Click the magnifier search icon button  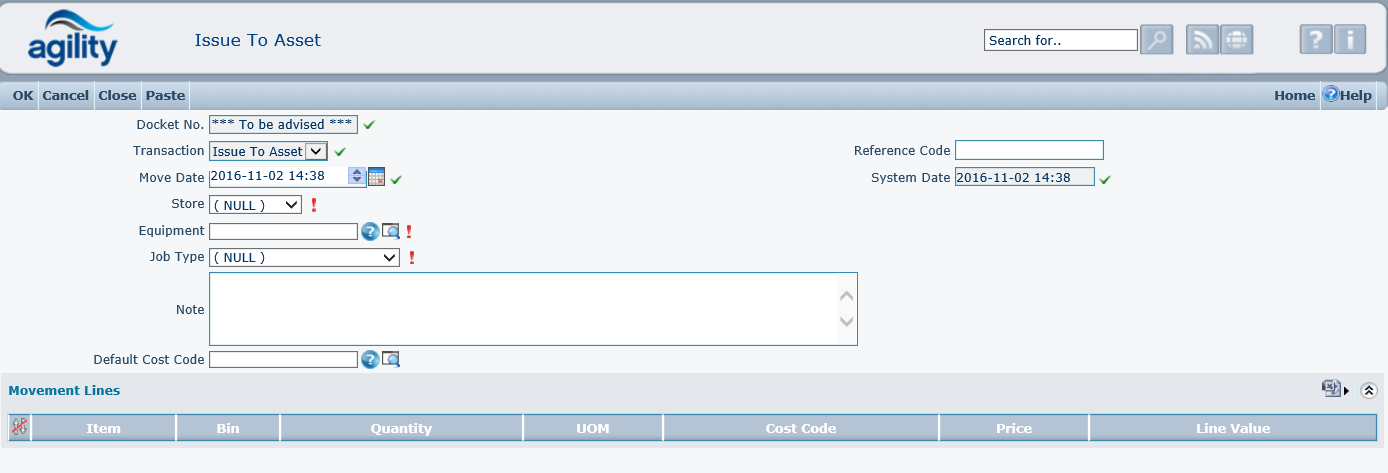[x=1156, y=40]
